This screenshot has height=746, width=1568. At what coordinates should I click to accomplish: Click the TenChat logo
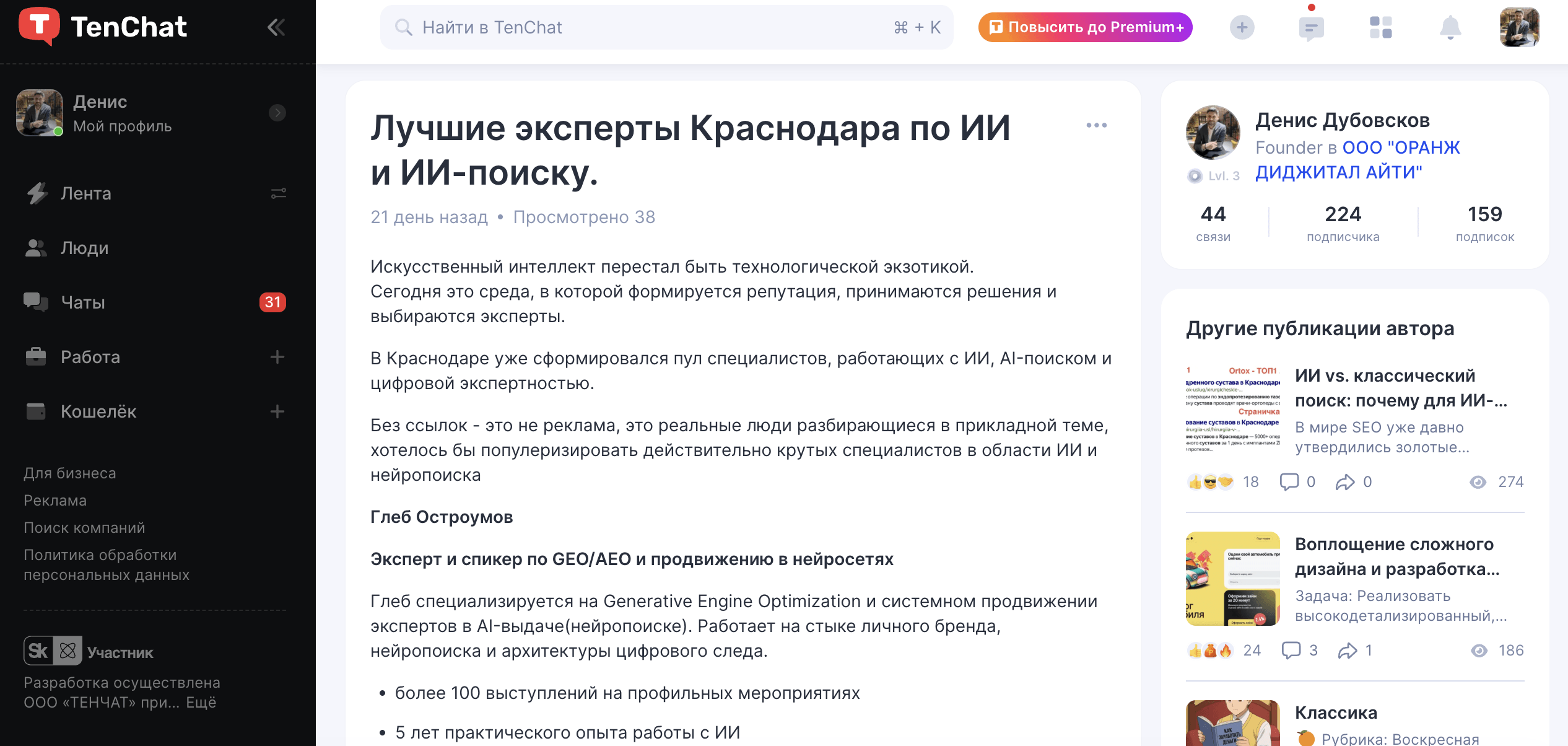tap(103, 27)
